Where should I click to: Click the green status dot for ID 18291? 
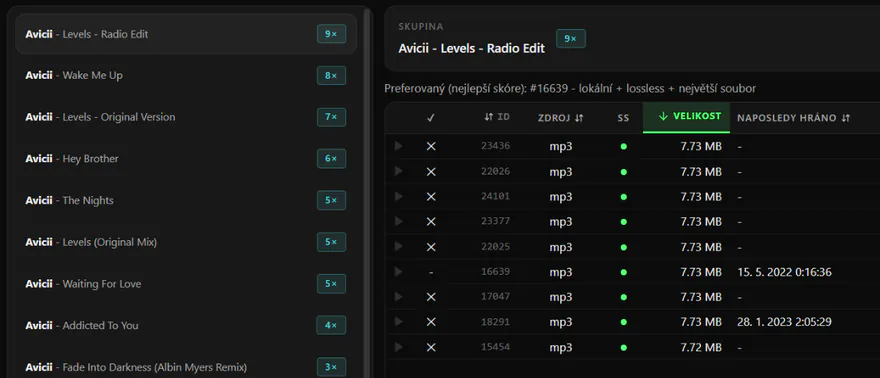coord(623,322)
